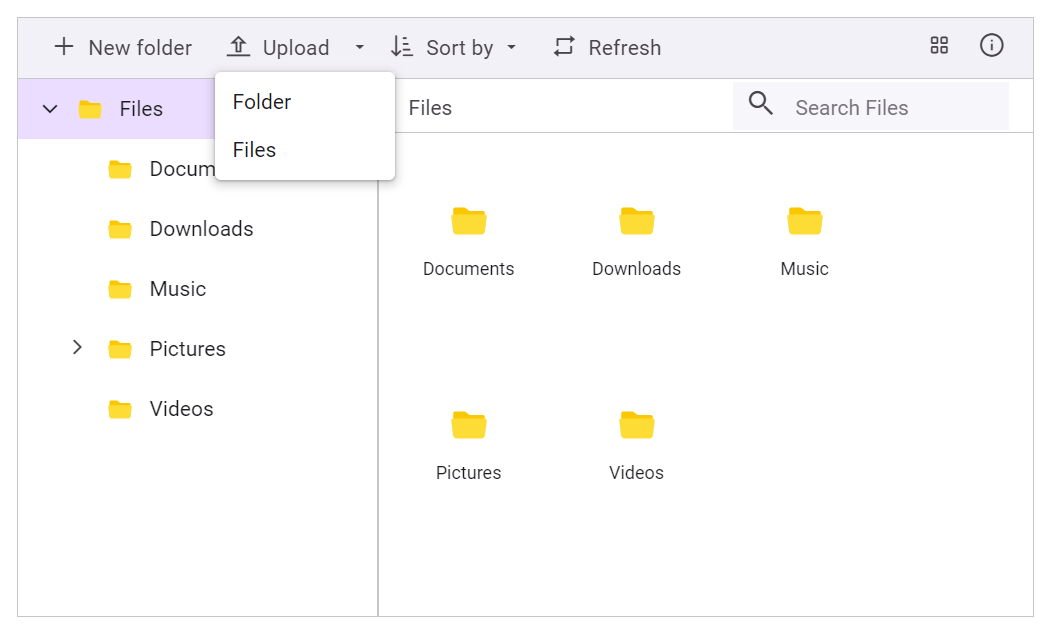Expand the Pictures tree node
1056x630 pixels.
coord(77,348)
